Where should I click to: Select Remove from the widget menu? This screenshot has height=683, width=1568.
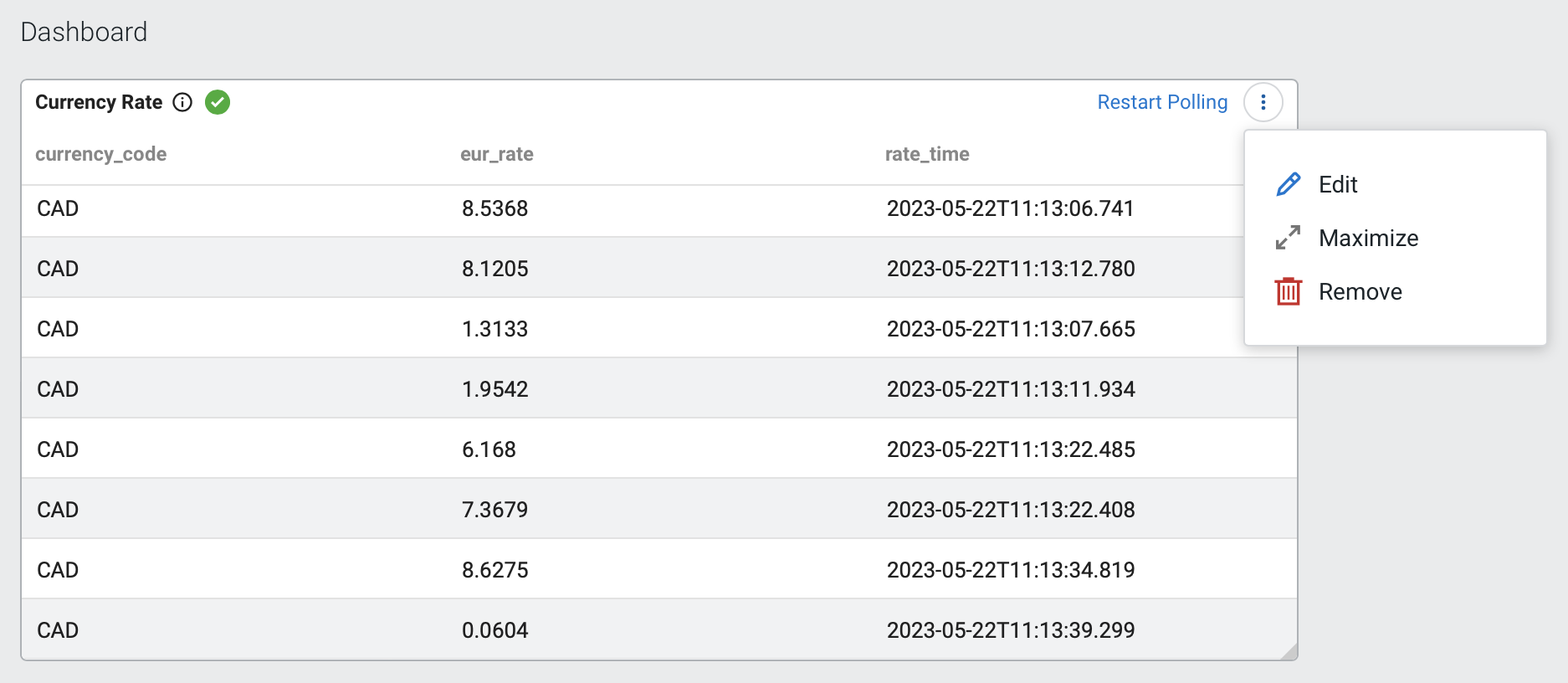click(x=1360, y=291)
